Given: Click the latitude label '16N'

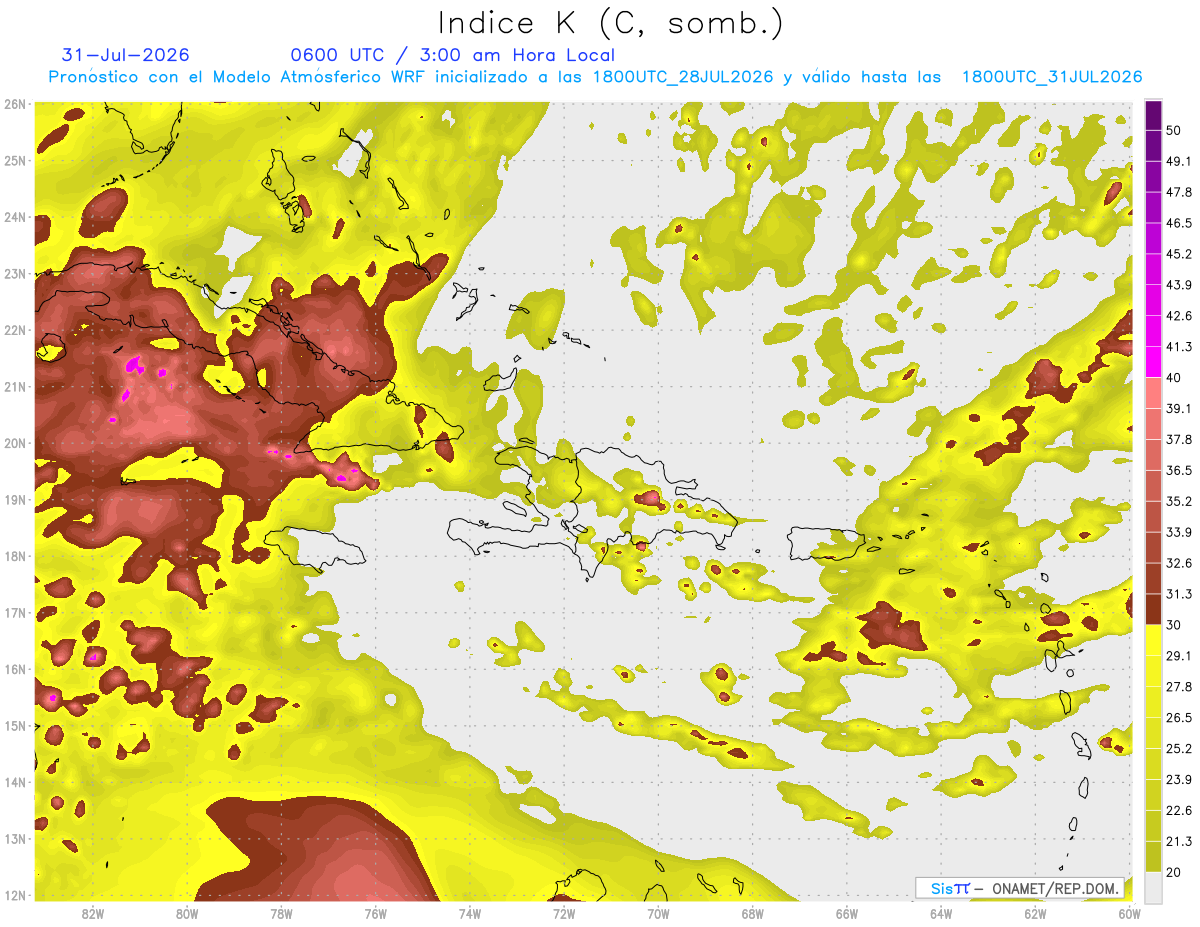Looking at the screenshot, I should tap(15, 669).
